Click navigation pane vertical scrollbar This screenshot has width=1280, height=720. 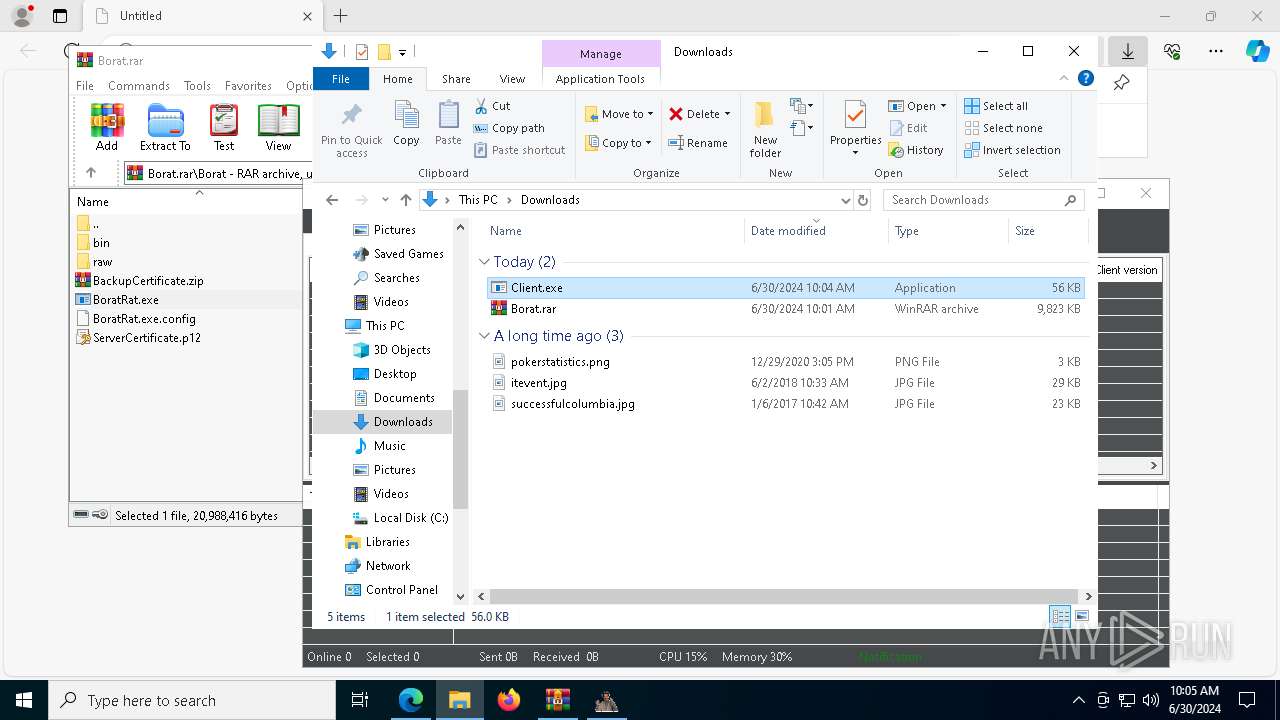(460, 450)
